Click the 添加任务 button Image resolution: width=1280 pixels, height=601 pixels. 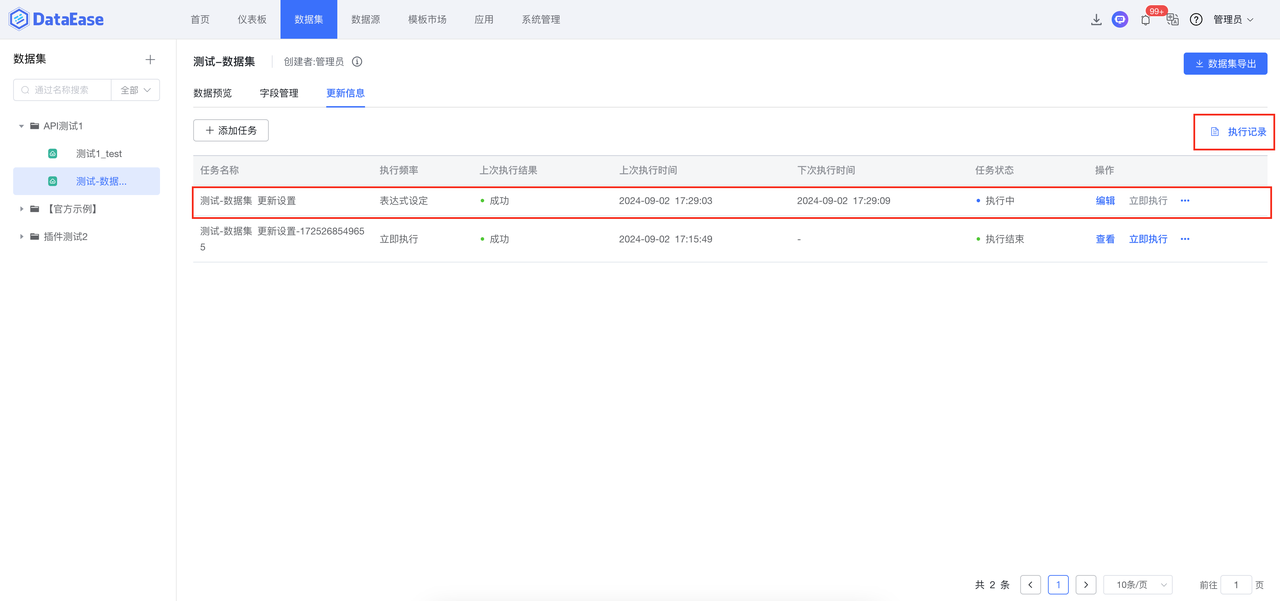coord(230,130)
